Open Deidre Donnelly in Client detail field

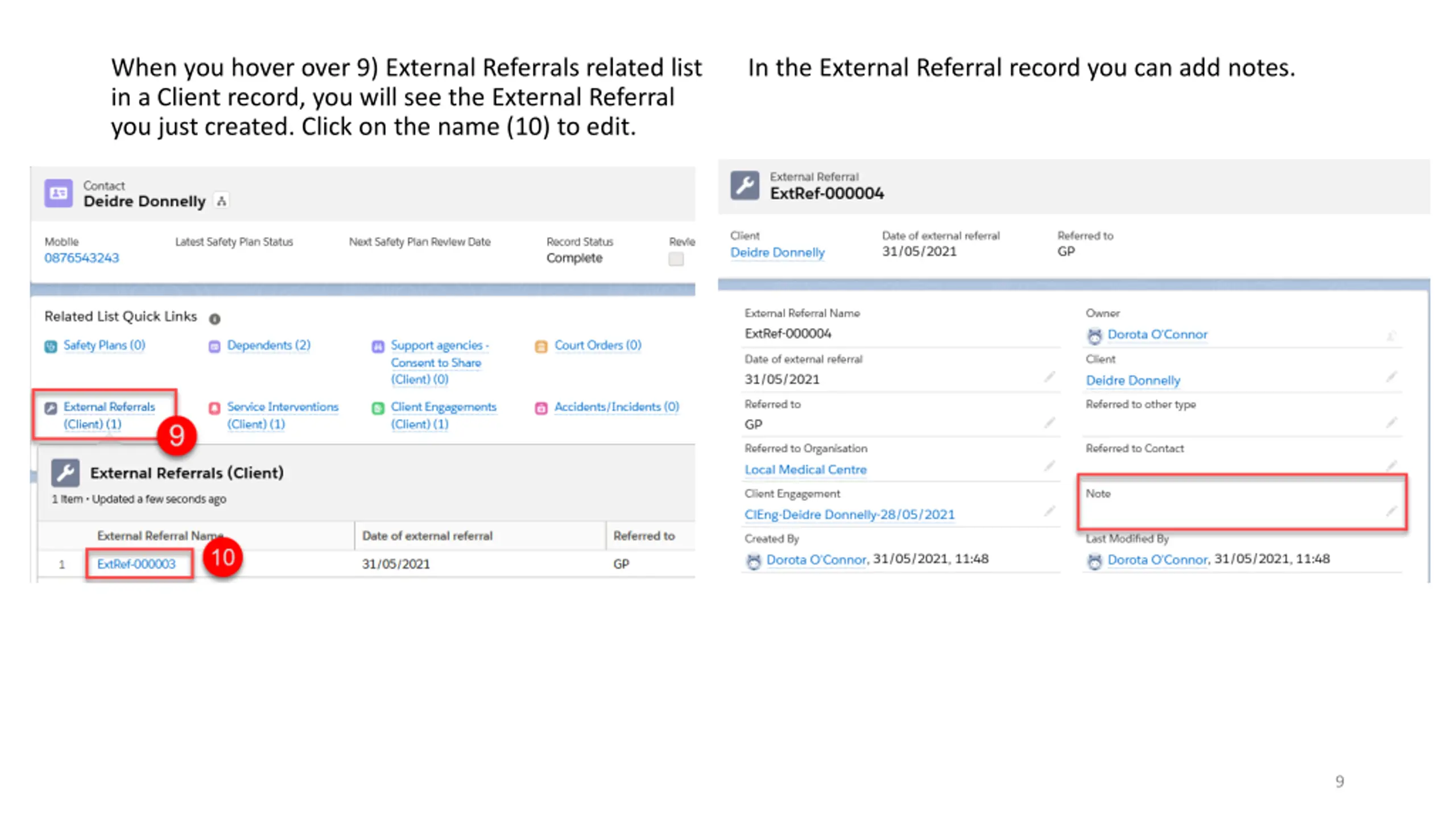pyautogui.click(x=1133, y=380)
